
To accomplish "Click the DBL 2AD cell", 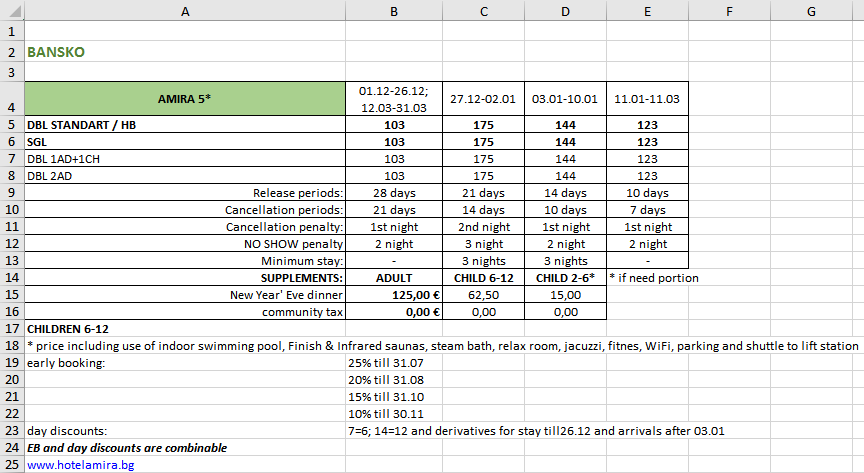I will pos(185,176).
